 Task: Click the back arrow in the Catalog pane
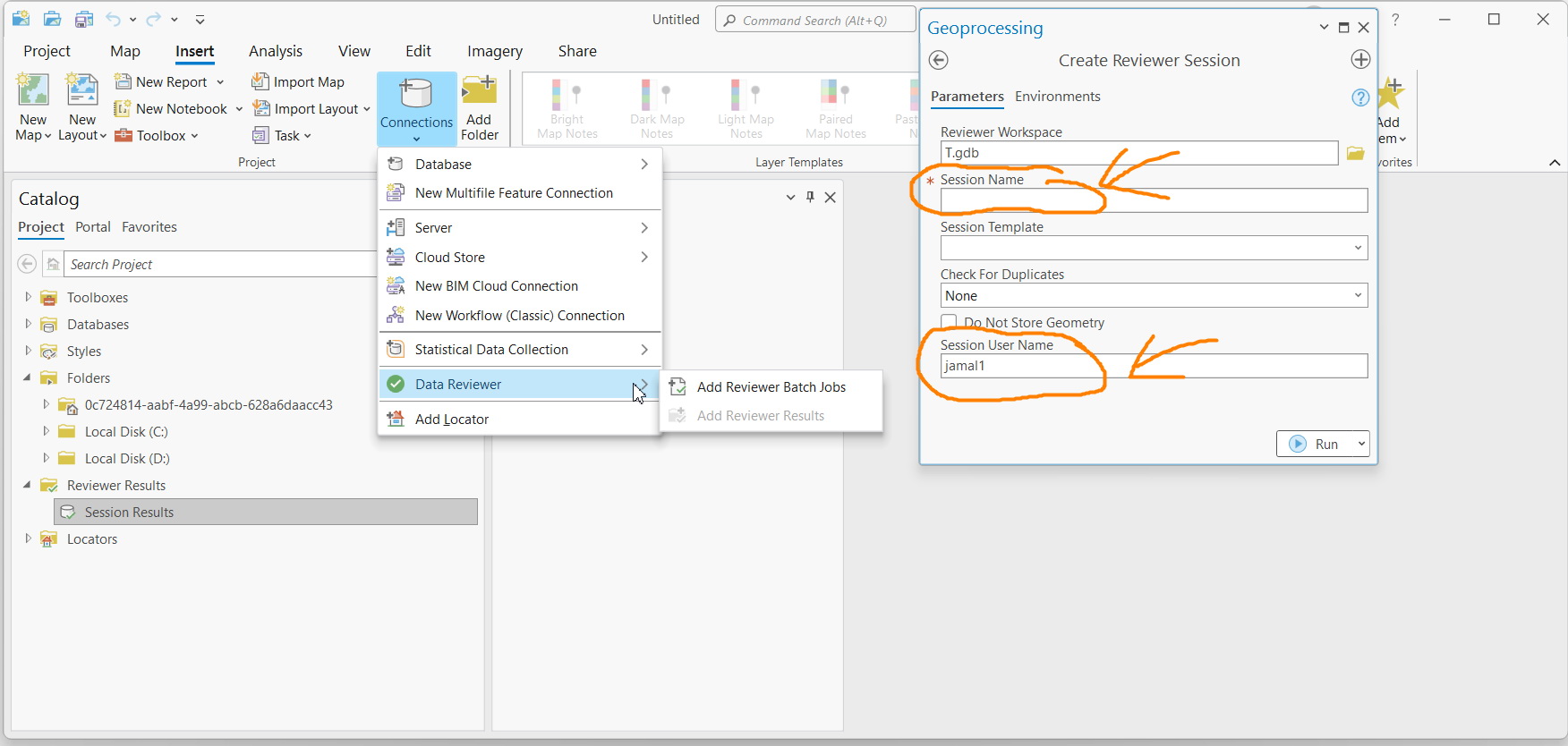coord(28,264)
